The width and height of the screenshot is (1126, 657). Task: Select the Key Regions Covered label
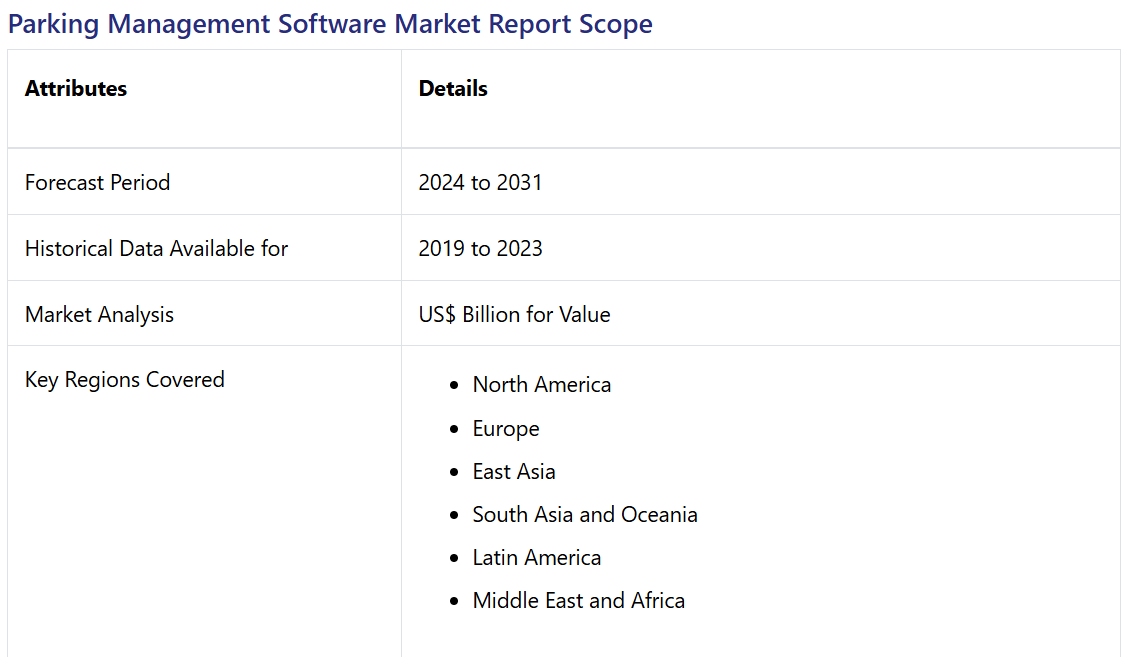pos(124,379)
